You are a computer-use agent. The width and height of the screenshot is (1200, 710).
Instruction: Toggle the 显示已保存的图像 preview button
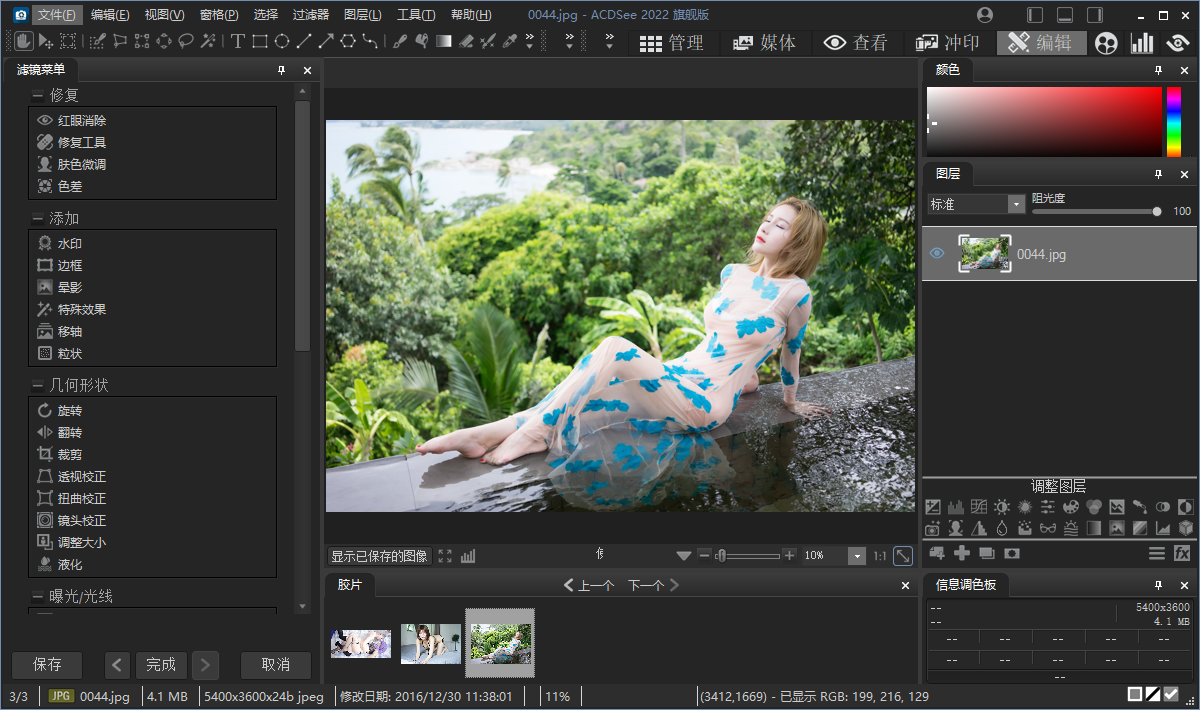pyautogui.click(x=379, y=556)
